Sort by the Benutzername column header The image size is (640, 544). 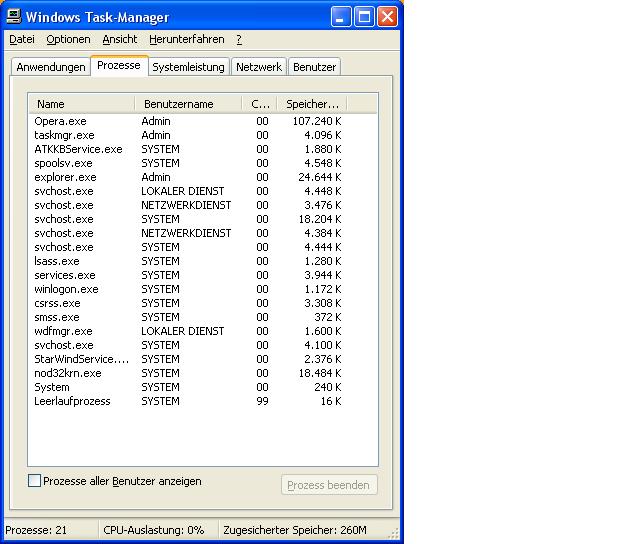pyautogui.click(x=188, y=104)
